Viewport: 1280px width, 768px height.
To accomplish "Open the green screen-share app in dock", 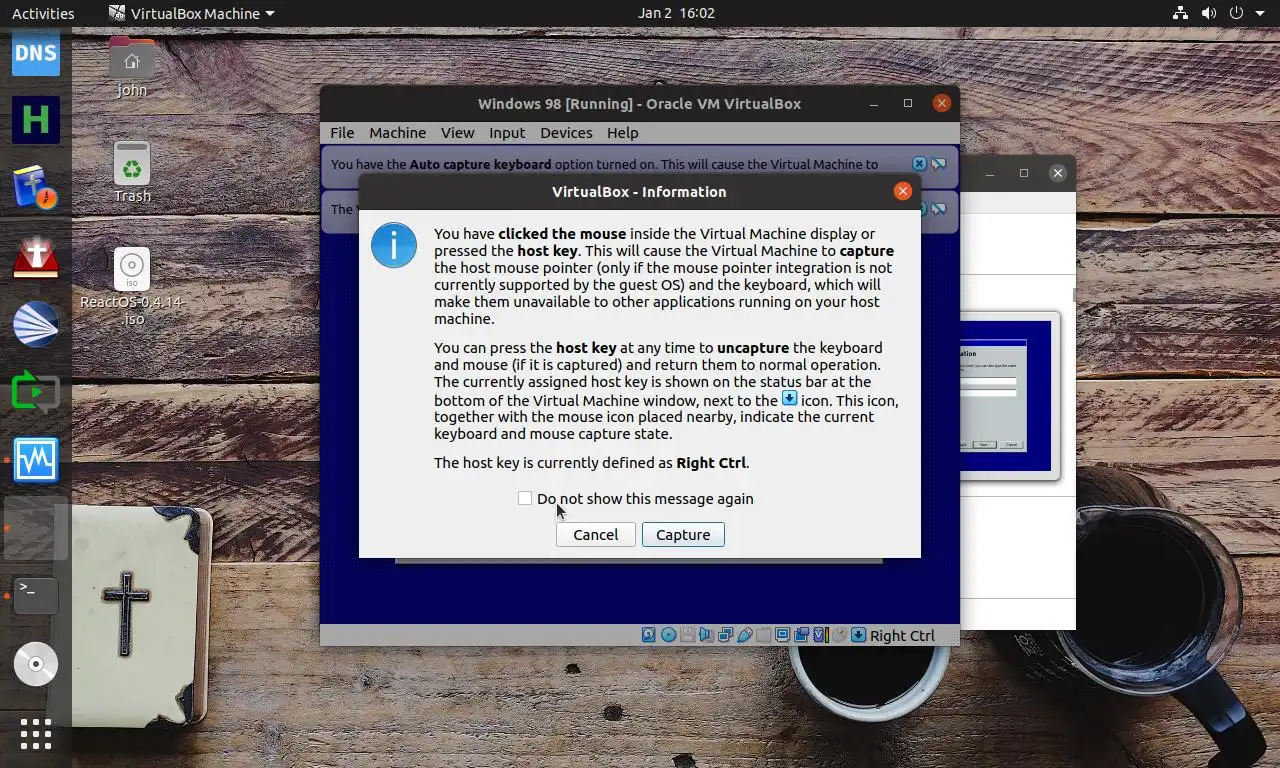I will 36,392.
